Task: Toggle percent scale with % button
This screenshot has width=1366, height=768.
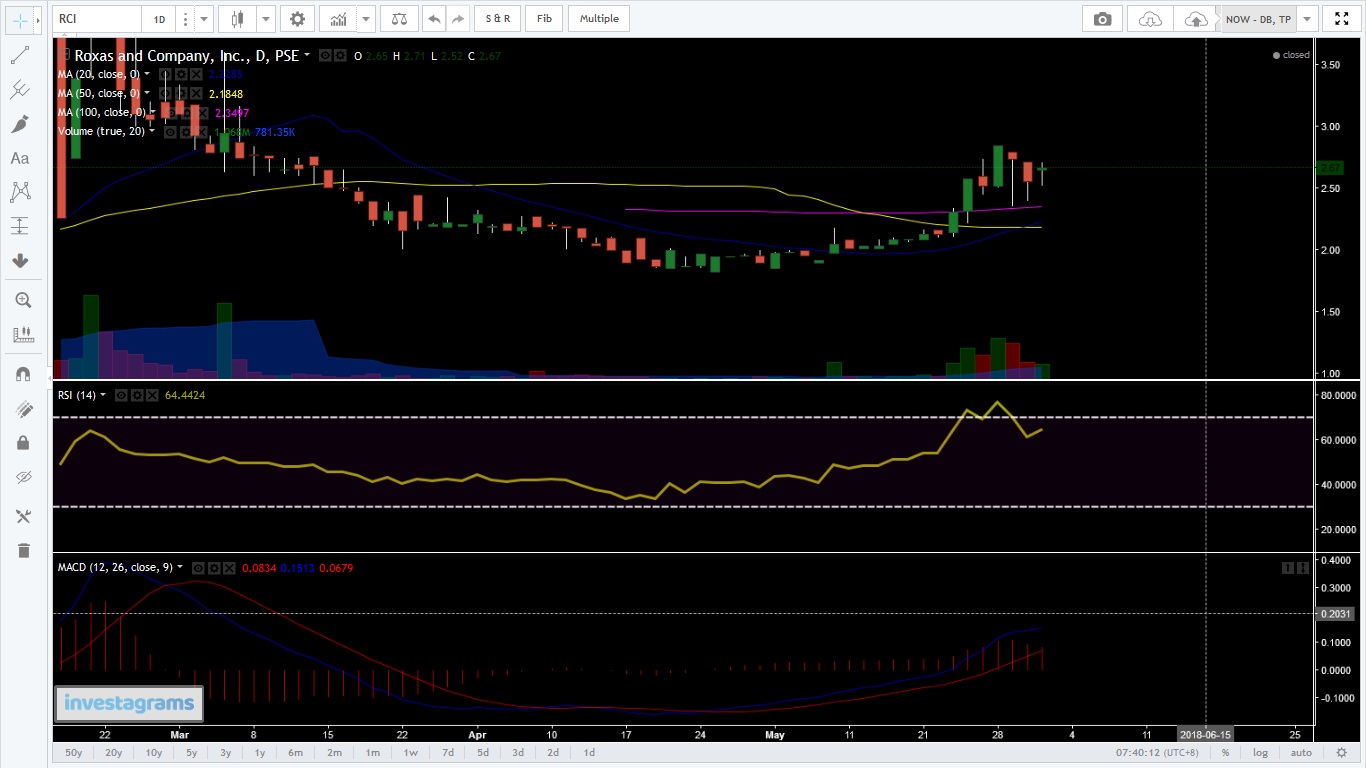Action: tap(1224, 752)
